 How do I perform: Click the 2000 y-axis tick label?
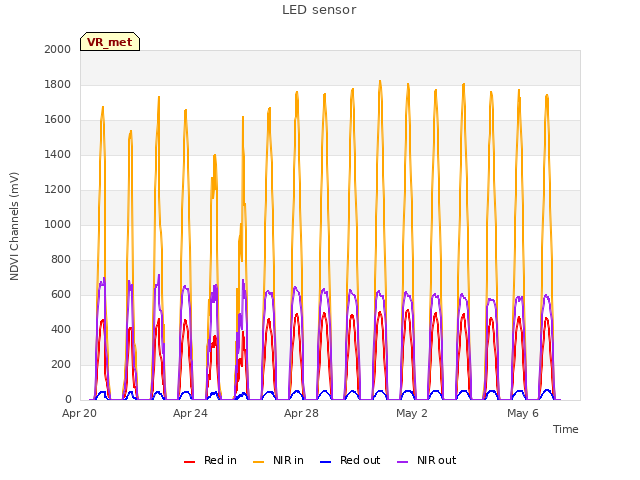click(58, 49)
